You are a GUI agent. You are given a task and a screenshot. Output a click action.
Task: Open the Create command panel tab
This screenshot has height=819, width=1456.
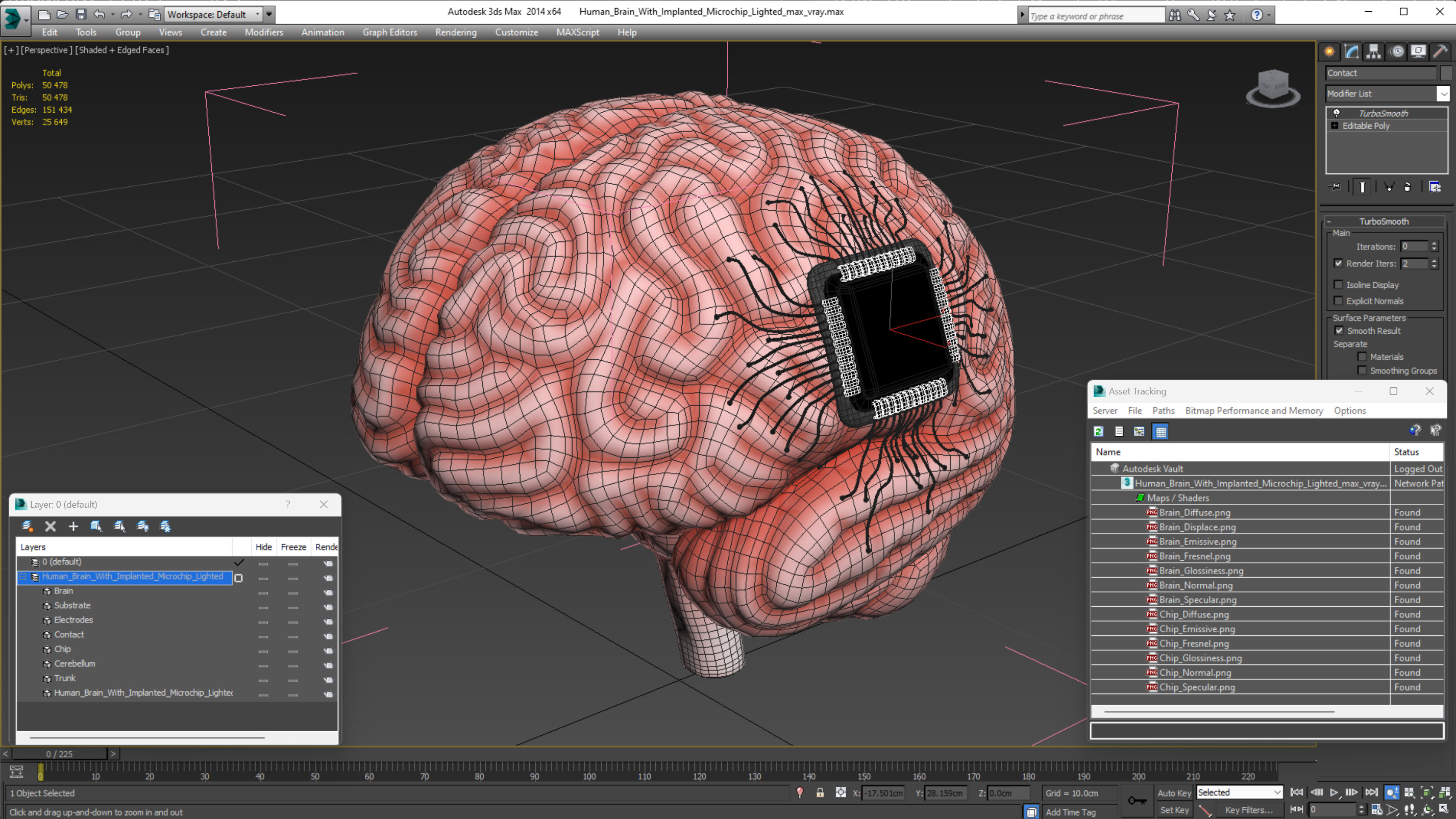point(1329,52)
